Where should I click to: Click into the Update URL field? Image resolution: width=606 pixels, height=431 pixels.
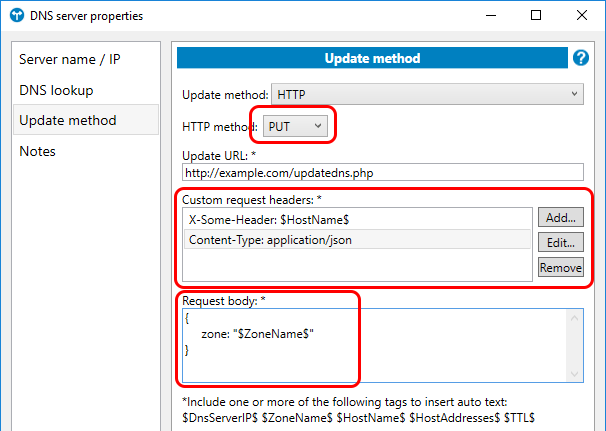[381, 173]
